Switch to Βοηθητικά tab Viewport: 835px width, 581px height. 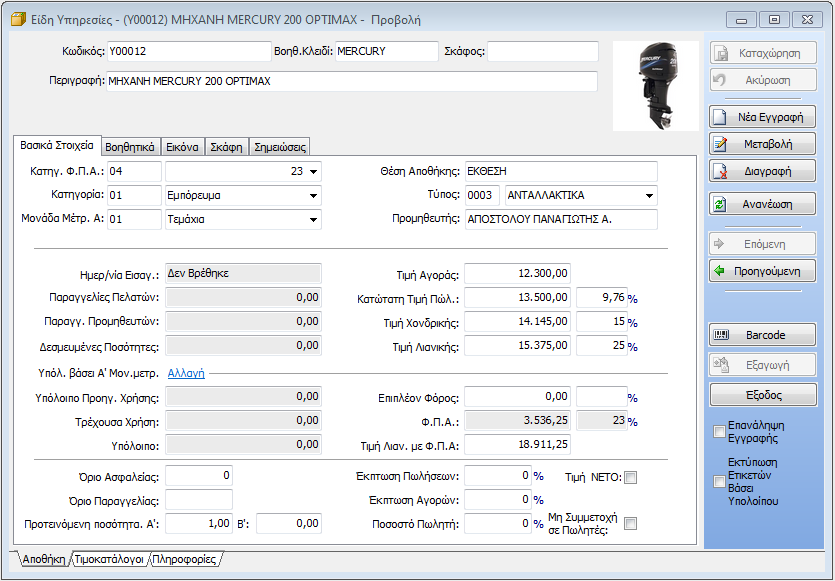coord(130,147)
